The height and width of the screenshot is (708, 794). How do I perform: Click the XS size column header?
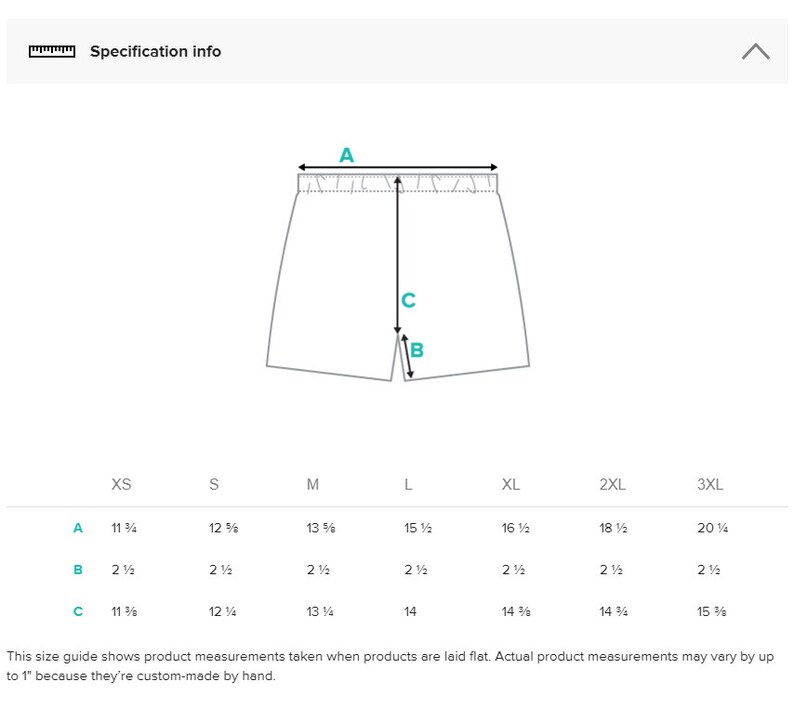121,484
